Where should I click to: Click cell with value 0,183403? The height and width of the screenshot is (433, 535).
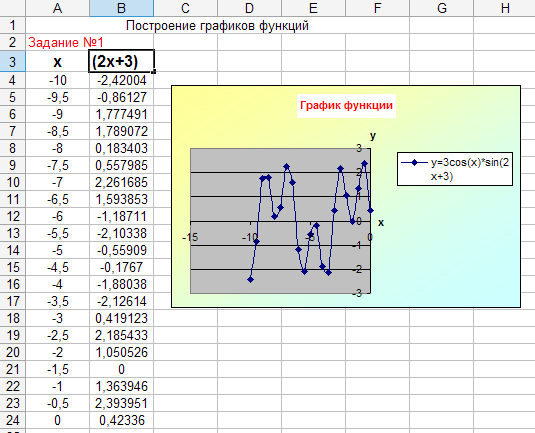pyautogui.click(x=121, y=148)
